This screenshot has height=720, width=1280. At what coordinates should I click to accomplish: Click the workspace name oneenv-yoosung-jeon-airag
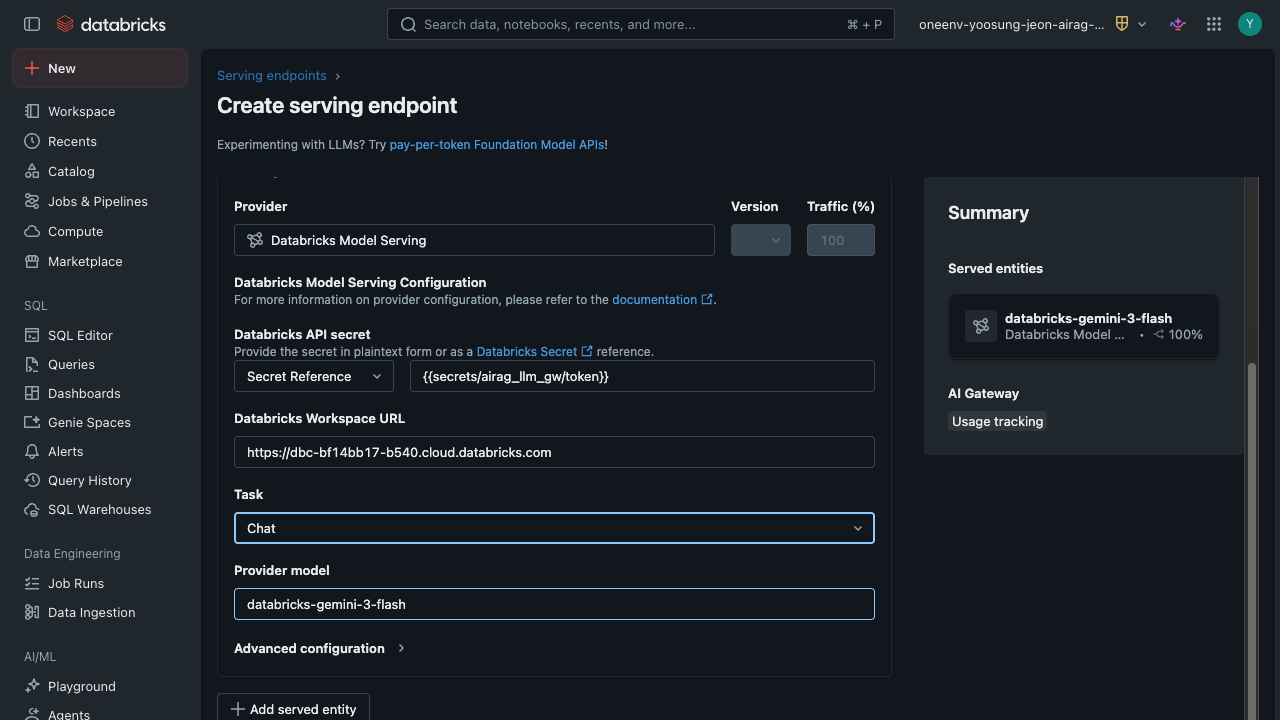[1012, 24]
